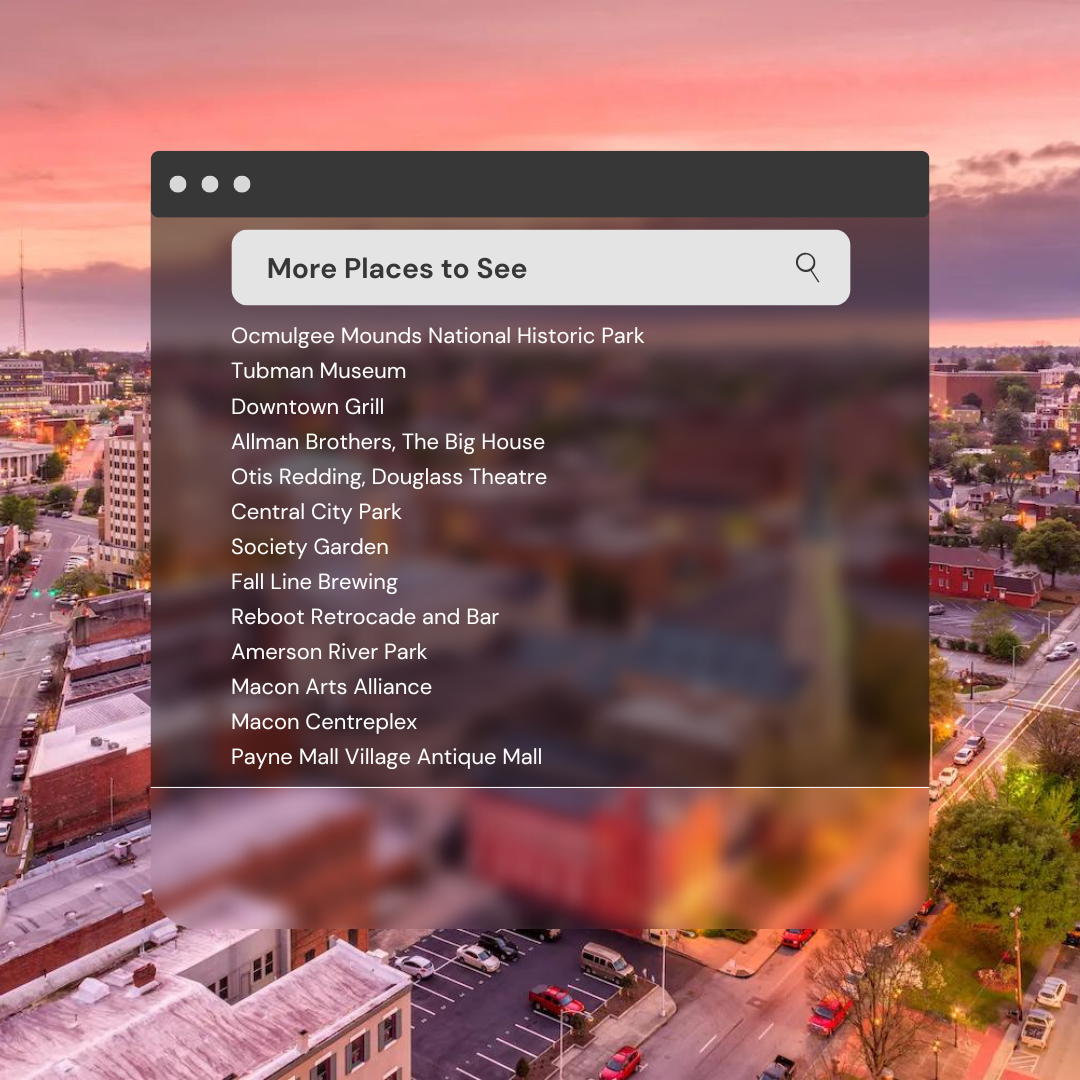Choose Amerson River Park

tap(329, 652)
